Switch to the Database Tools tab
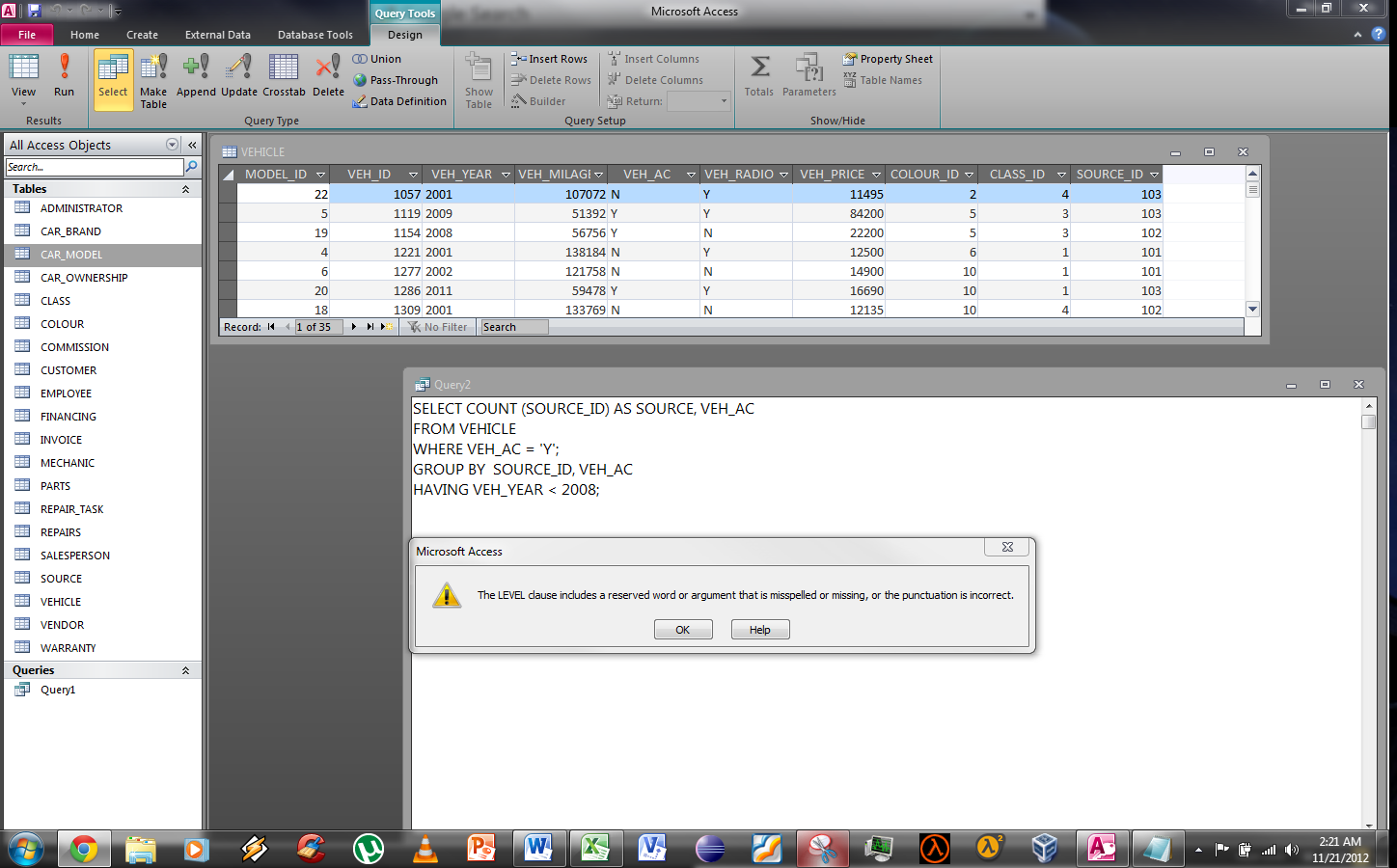1397x868 pixels. (x=315, y=35)
